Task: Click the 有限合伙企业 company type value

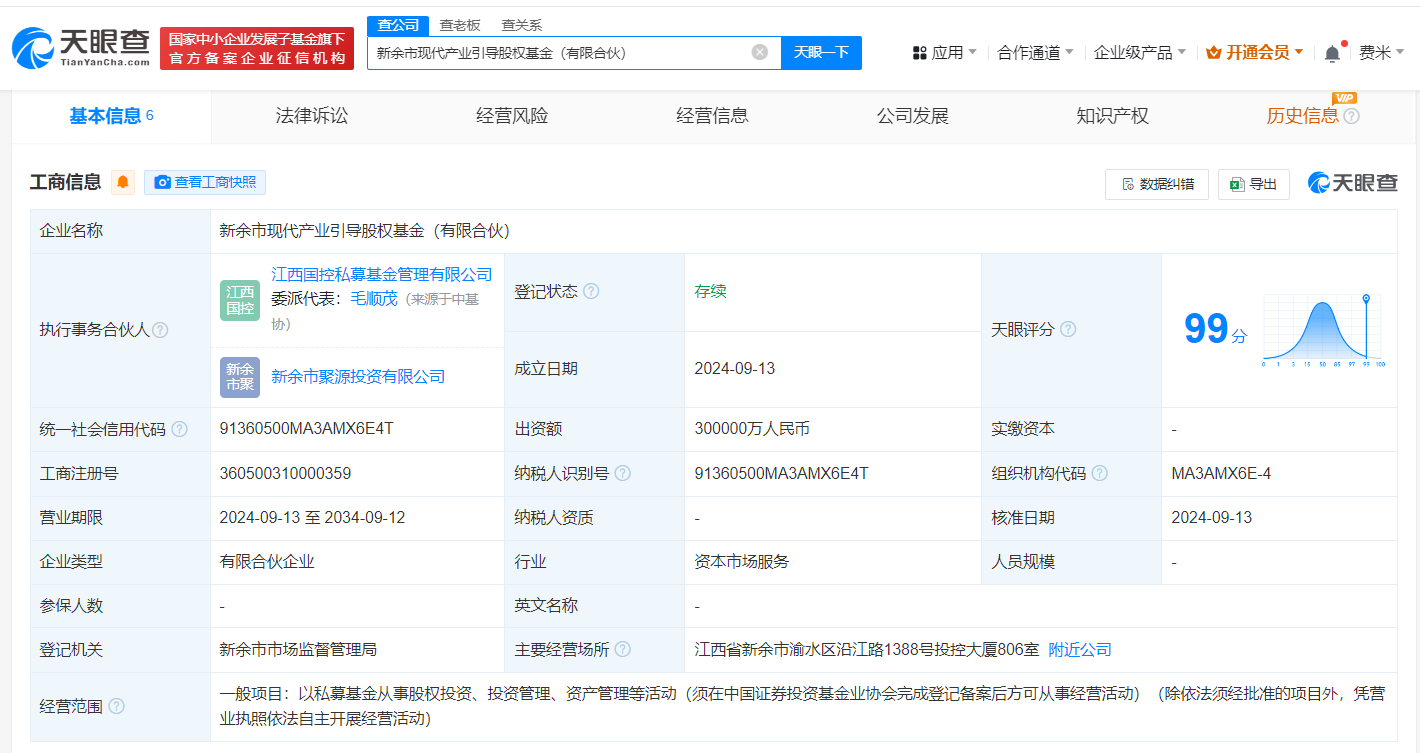Action: pyautogui.click(x=267, y=562)
